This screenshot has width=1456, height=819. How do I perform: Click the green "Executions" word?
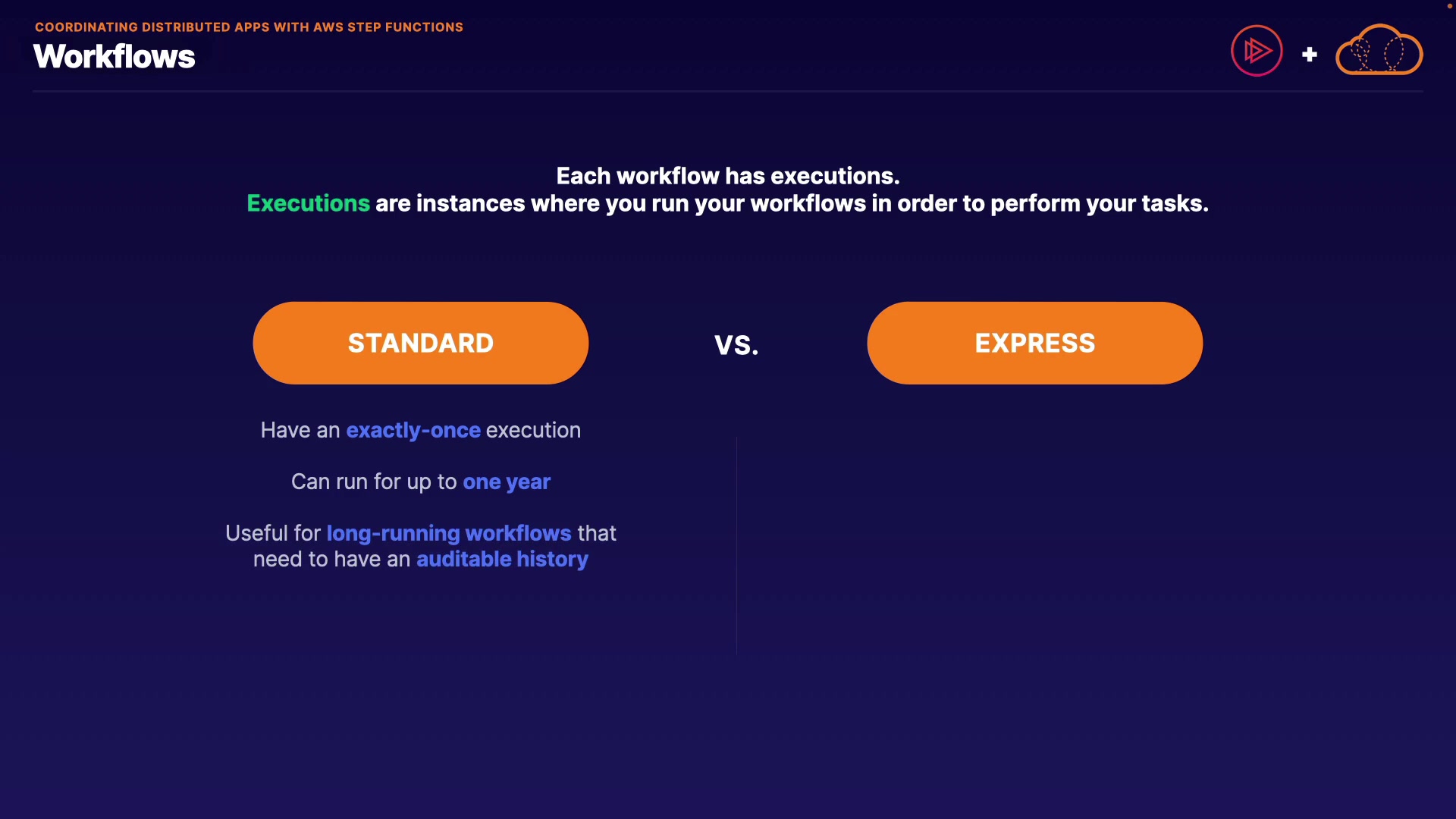(x=308, y=203)
